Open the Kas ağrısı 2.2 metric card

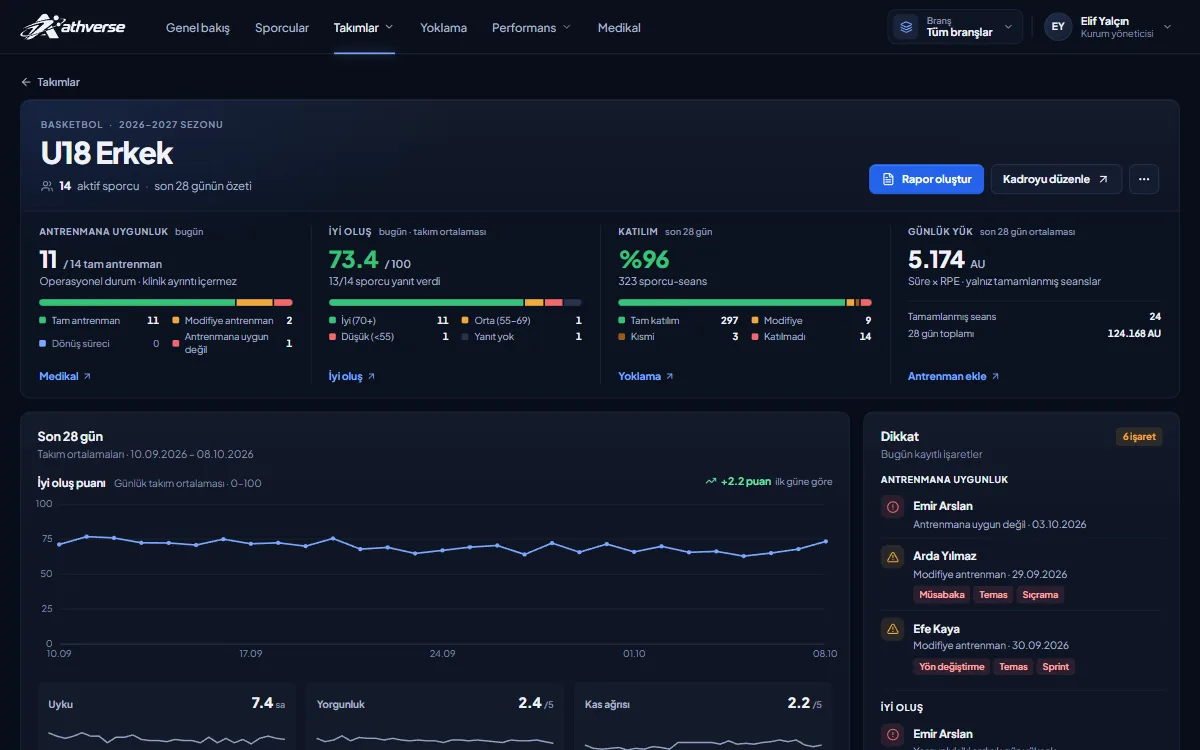703,716
